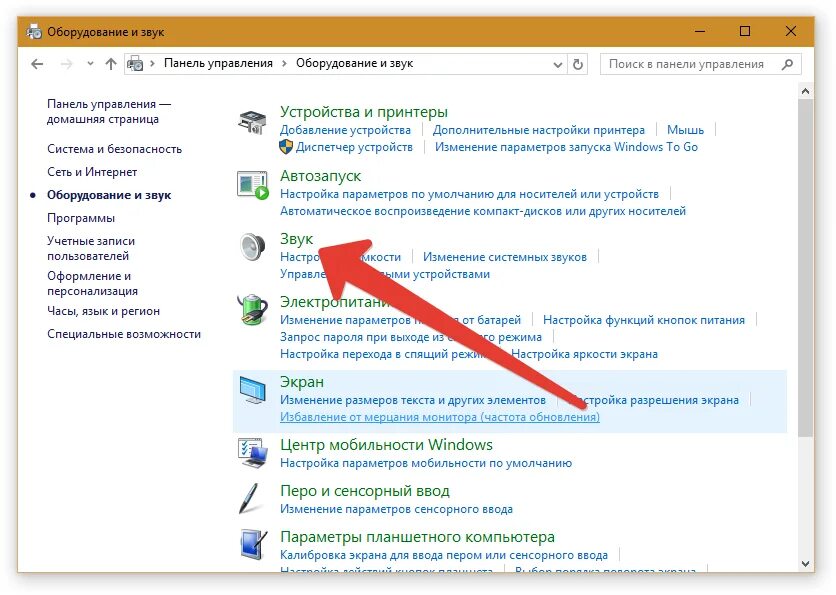This screenshot has width=836, height=595.
Task: Select Панель управления breadcrumb segment
Action: coord(218,63)
